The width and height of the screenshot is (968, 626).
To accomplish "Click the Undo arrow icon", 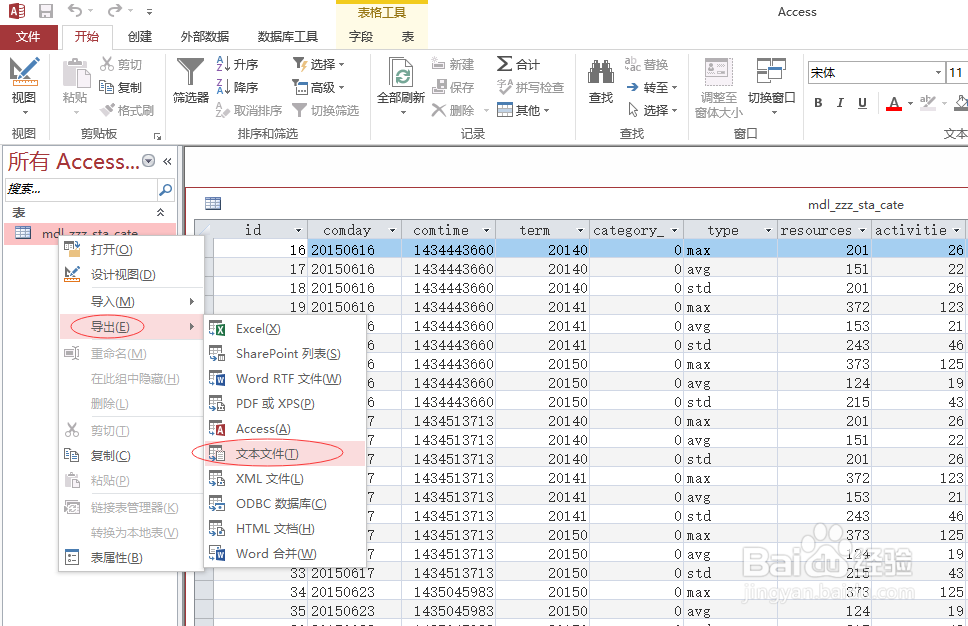I will [x=75, y=11].
